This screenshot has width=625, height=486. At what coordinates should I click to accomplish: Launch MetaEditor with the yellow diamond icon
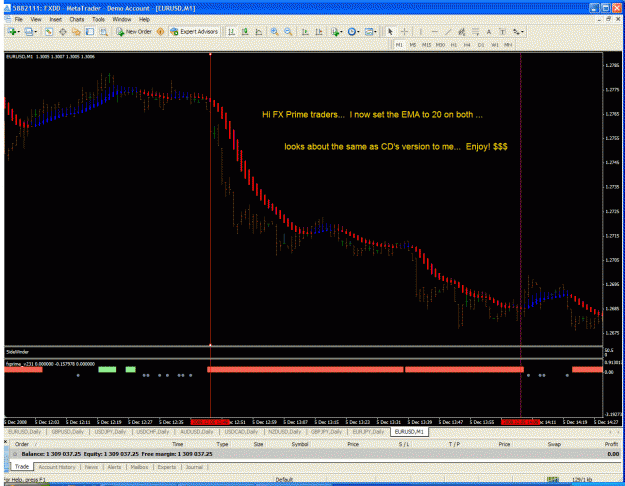point(160,31)
